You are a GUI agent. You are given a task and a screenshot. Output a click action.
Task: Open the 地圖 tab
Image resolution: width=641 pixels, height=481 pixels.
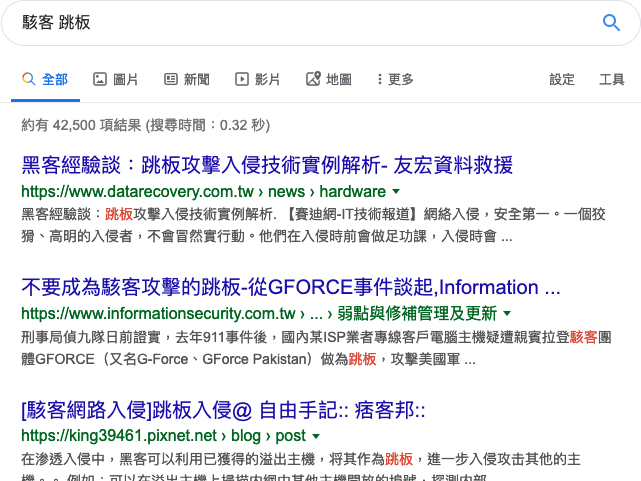[x=329, y=79]
